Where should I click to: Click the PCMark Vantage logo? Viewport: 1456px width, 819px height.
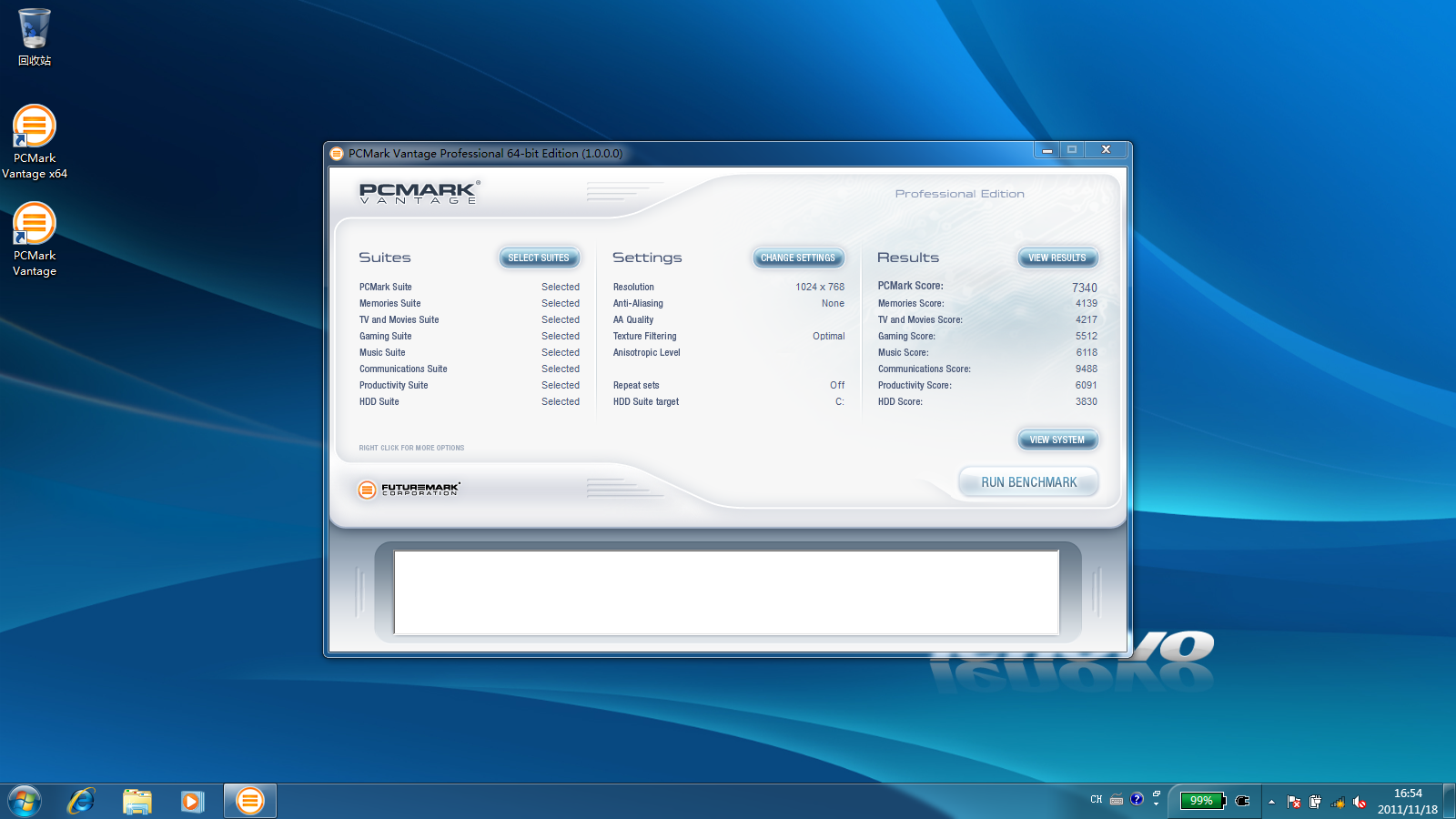[x=420, y=192]
